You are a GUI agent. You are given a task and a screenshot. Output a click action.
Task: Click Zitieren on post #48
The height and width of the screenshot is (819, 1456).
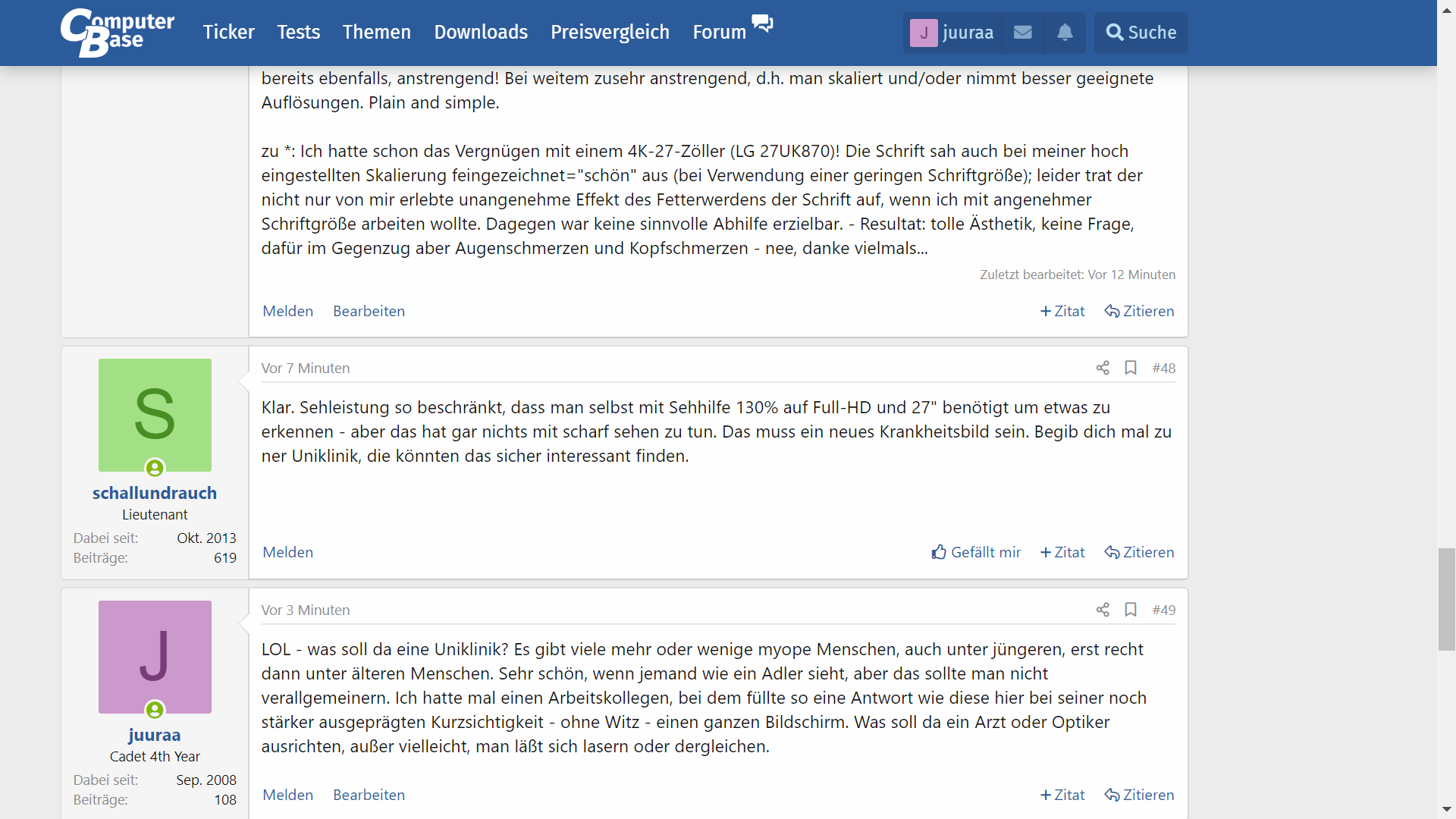[x=1139, y=552]
